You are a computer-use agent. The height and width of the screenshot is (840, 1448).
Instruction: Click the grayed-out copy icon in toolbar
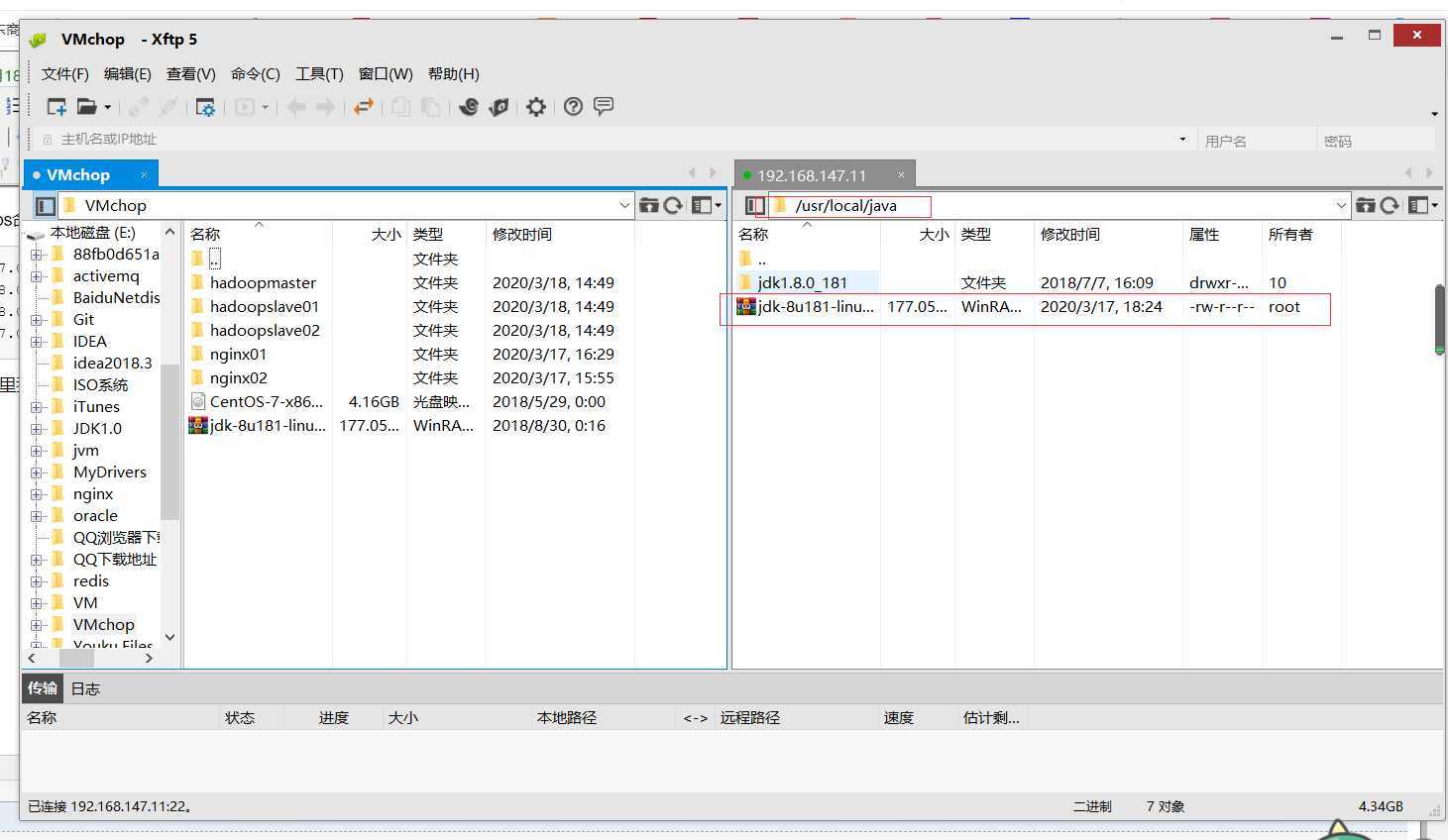point(400,107)
